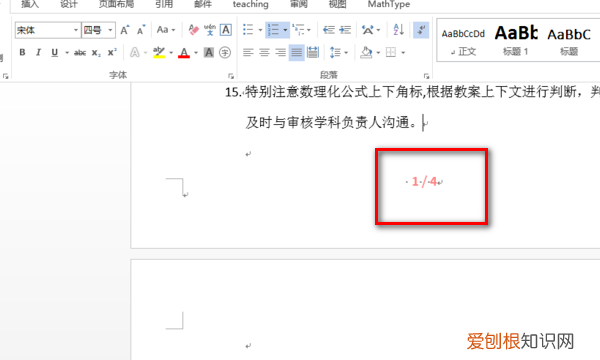Open Asian layout (A with arrows) icon

coord(368,29)
